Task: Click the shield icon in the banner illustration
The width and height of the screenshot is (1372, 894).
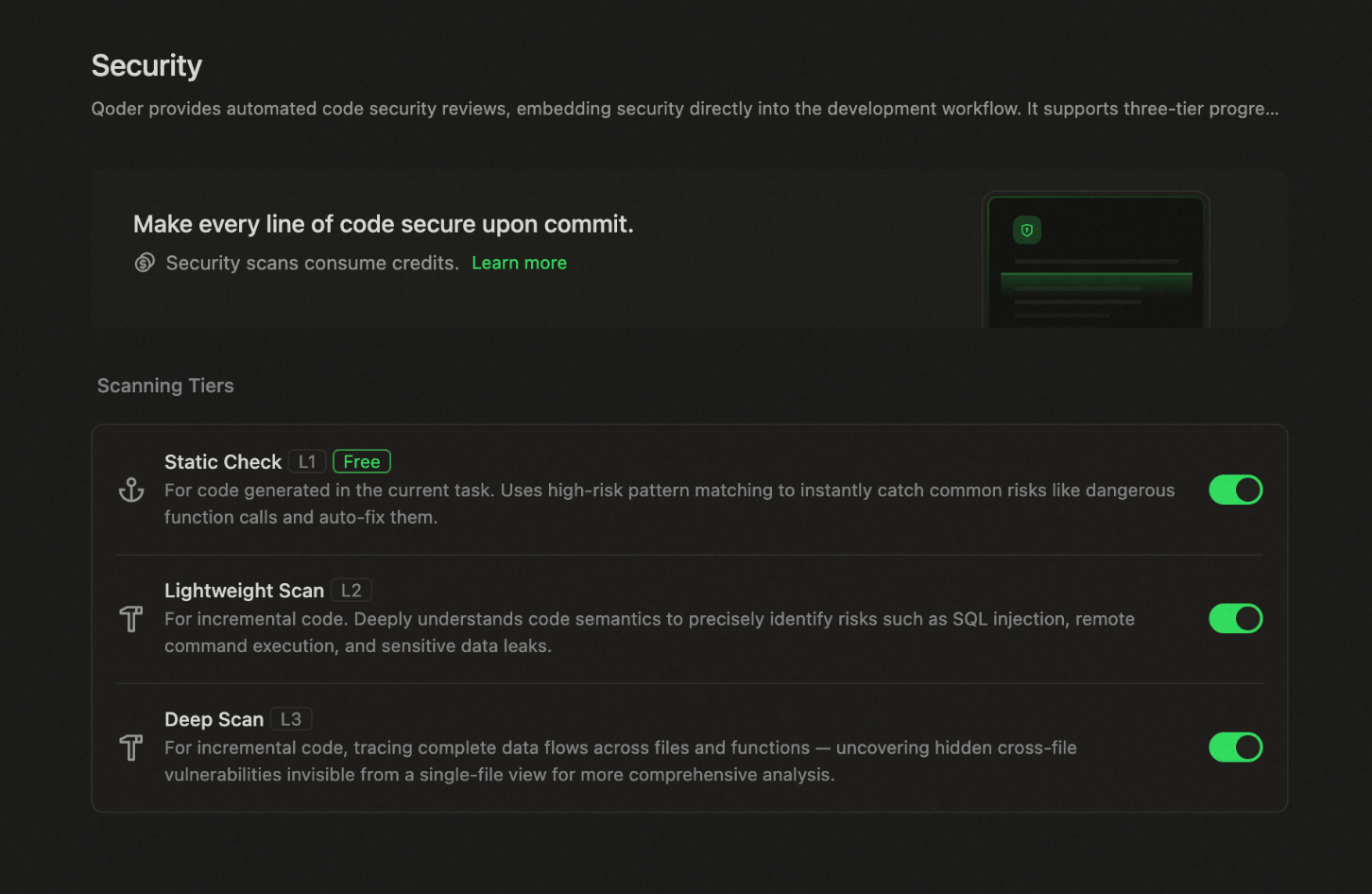Action: (x=1027, y=230)
